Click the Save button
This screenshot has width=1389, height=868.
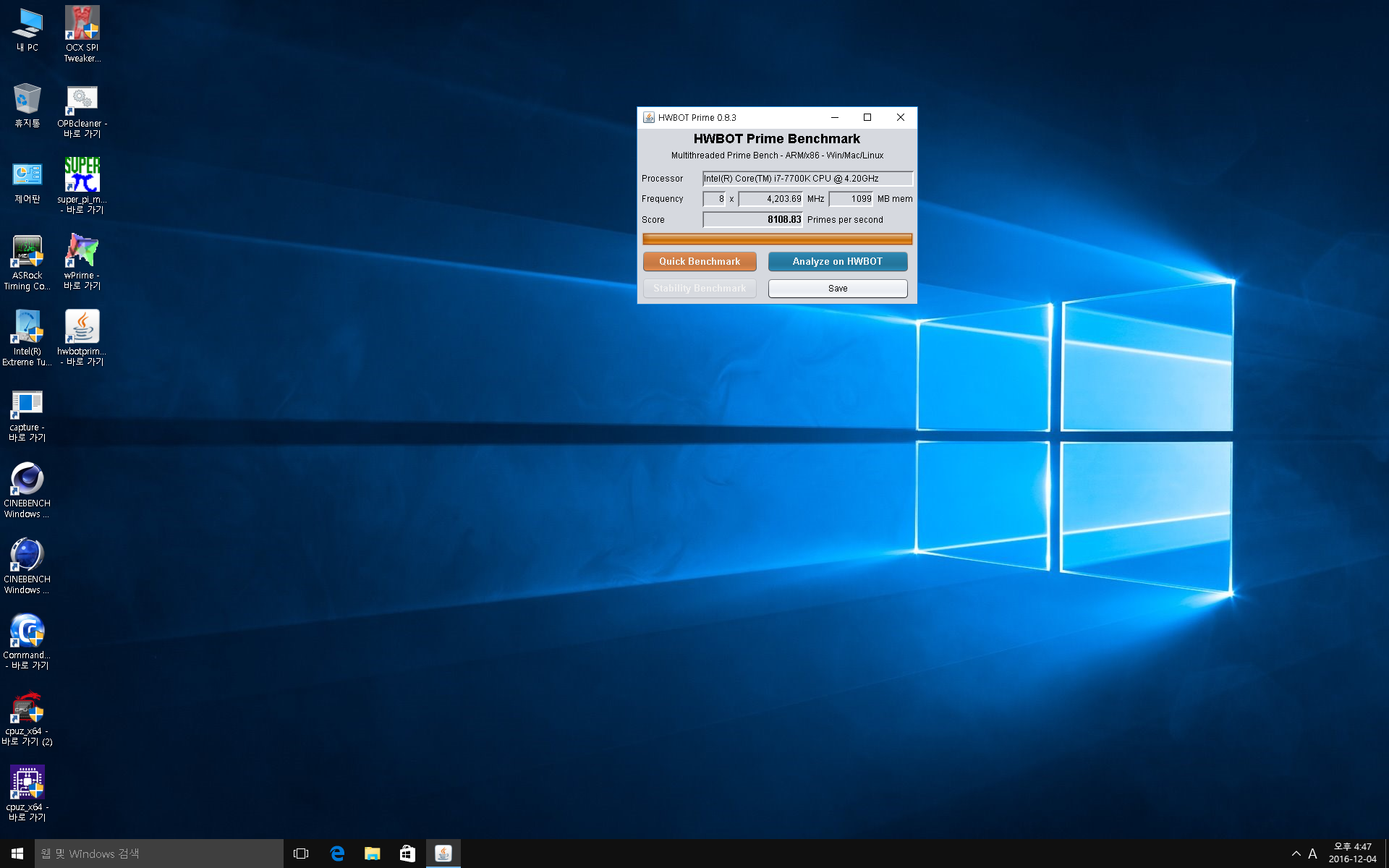click(838, 288)
